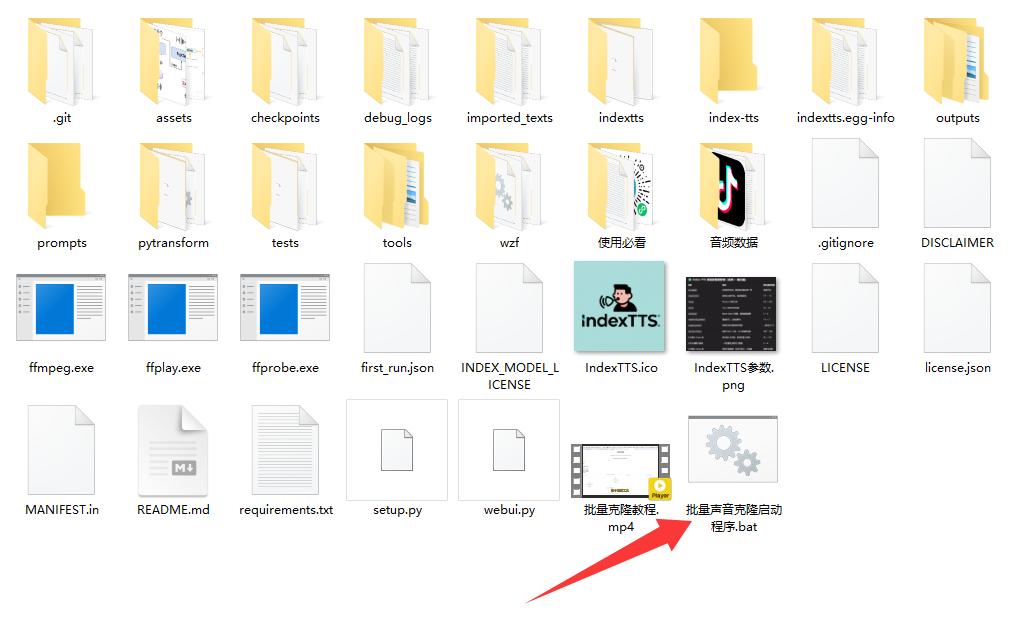Select the .git folder

coord(61,62)
